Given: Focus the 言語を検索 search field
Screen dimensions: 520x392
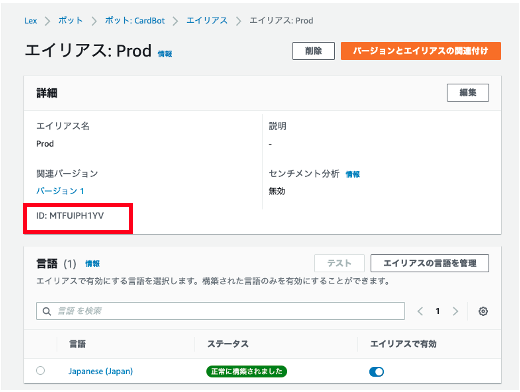Looking at the screenshot, I should (220, 311).
